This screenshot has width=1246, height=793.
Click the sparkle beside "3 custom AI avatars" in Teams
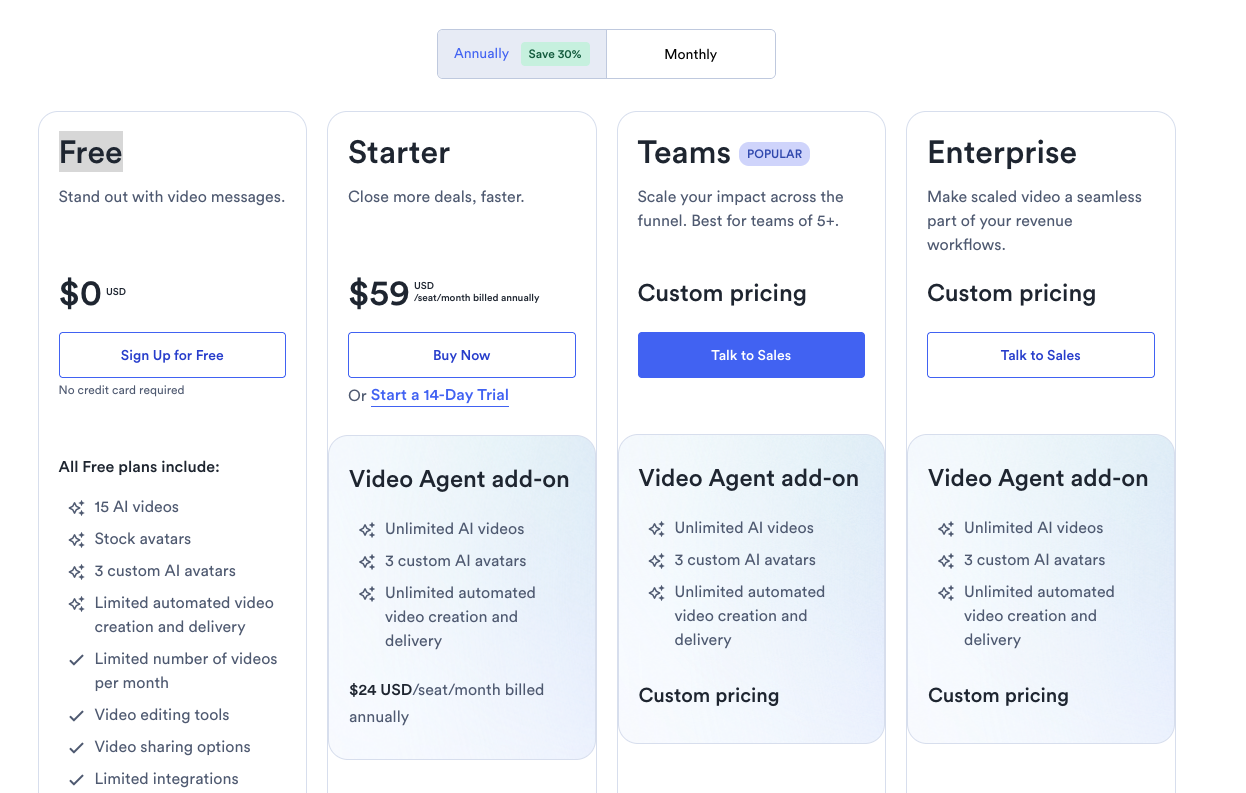point(656,560)
